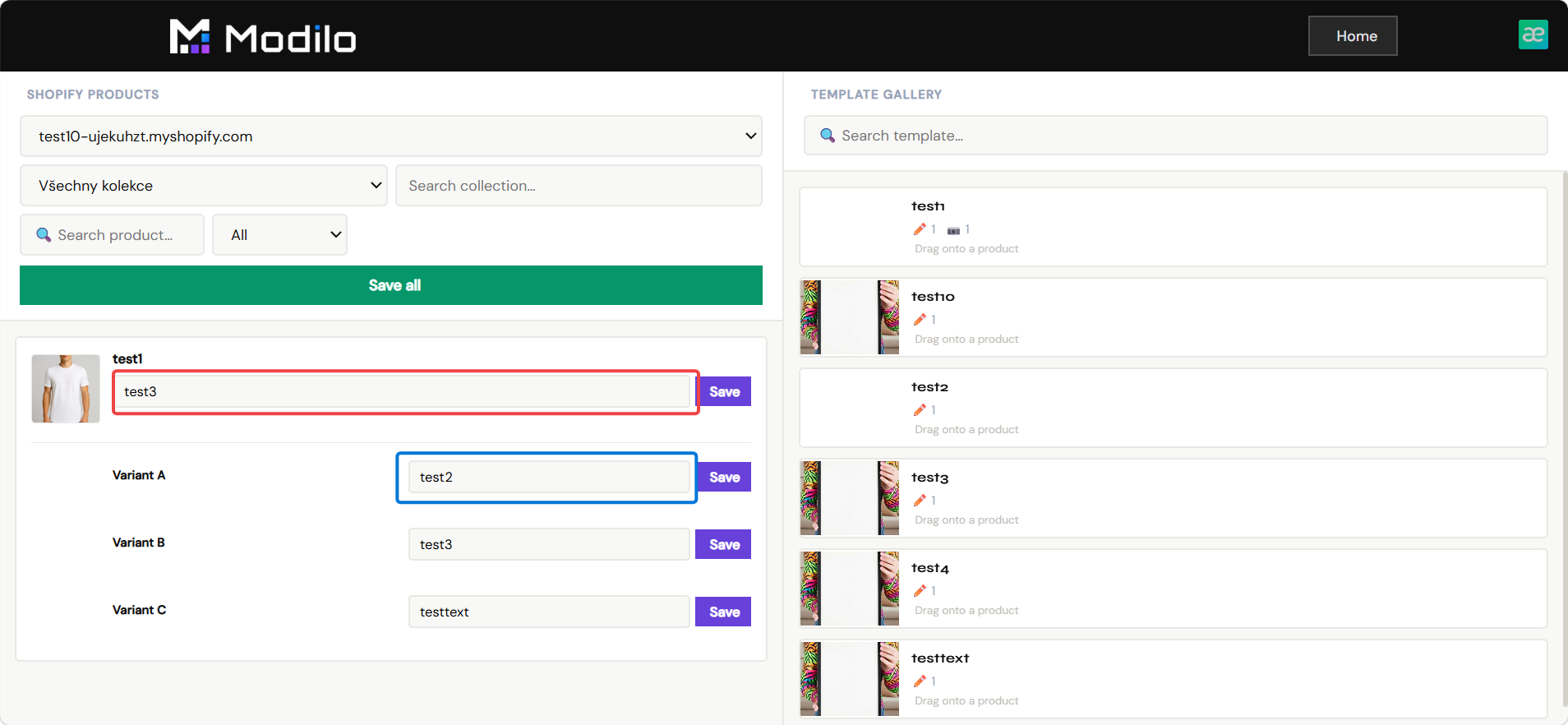This screenshot has width=1568, height=725.
Task: Click the testtext template thumbnail
Action: pos(850,679)
